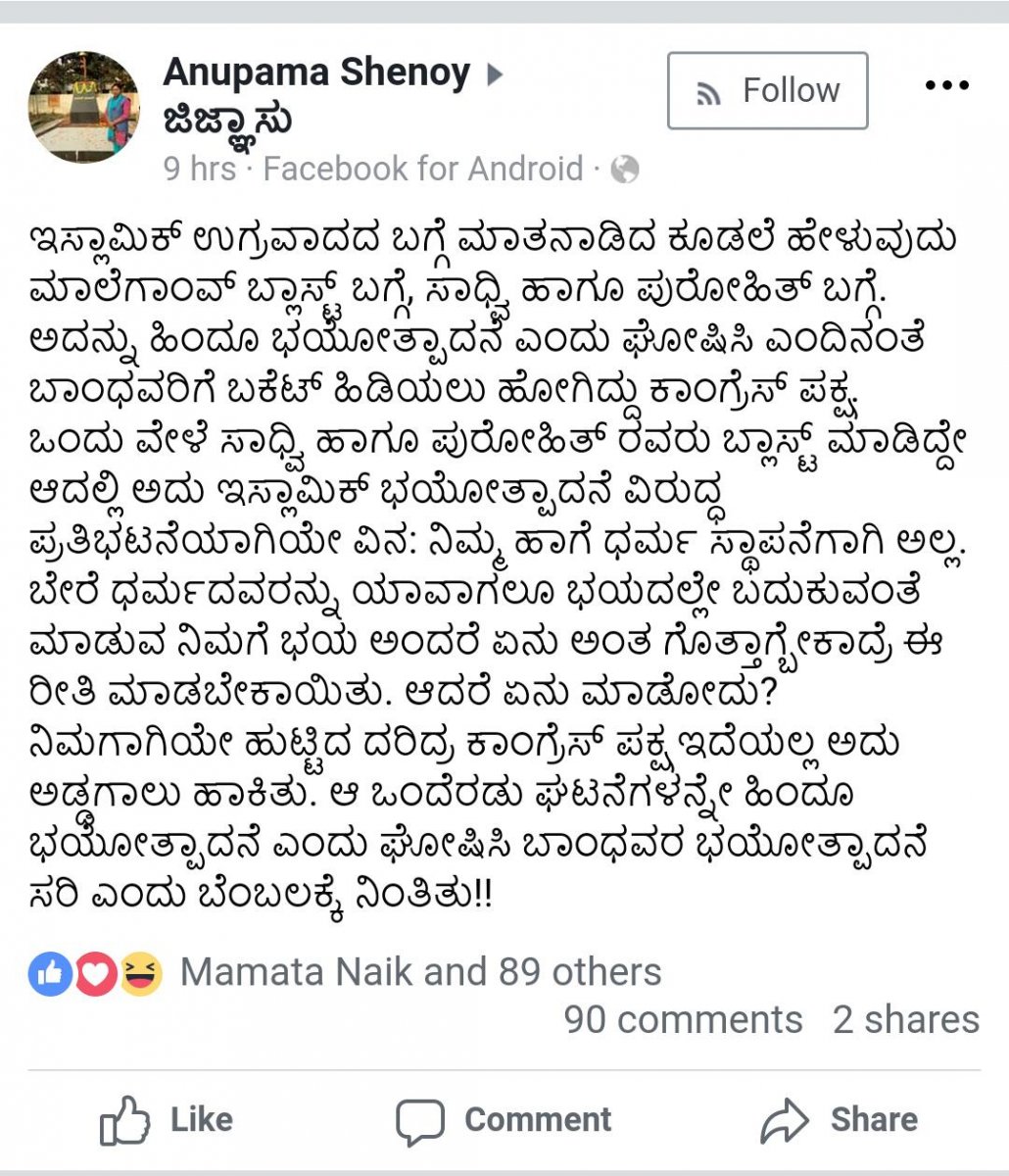1009x1176 pixels.
Task: Click the 9 hrs timestamp
Action: 200,170
